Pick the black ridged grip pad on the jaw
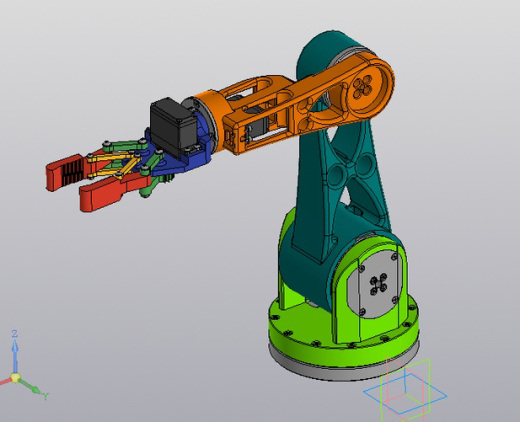The width and height of the screenshot is (520, 422). [72, 171]
